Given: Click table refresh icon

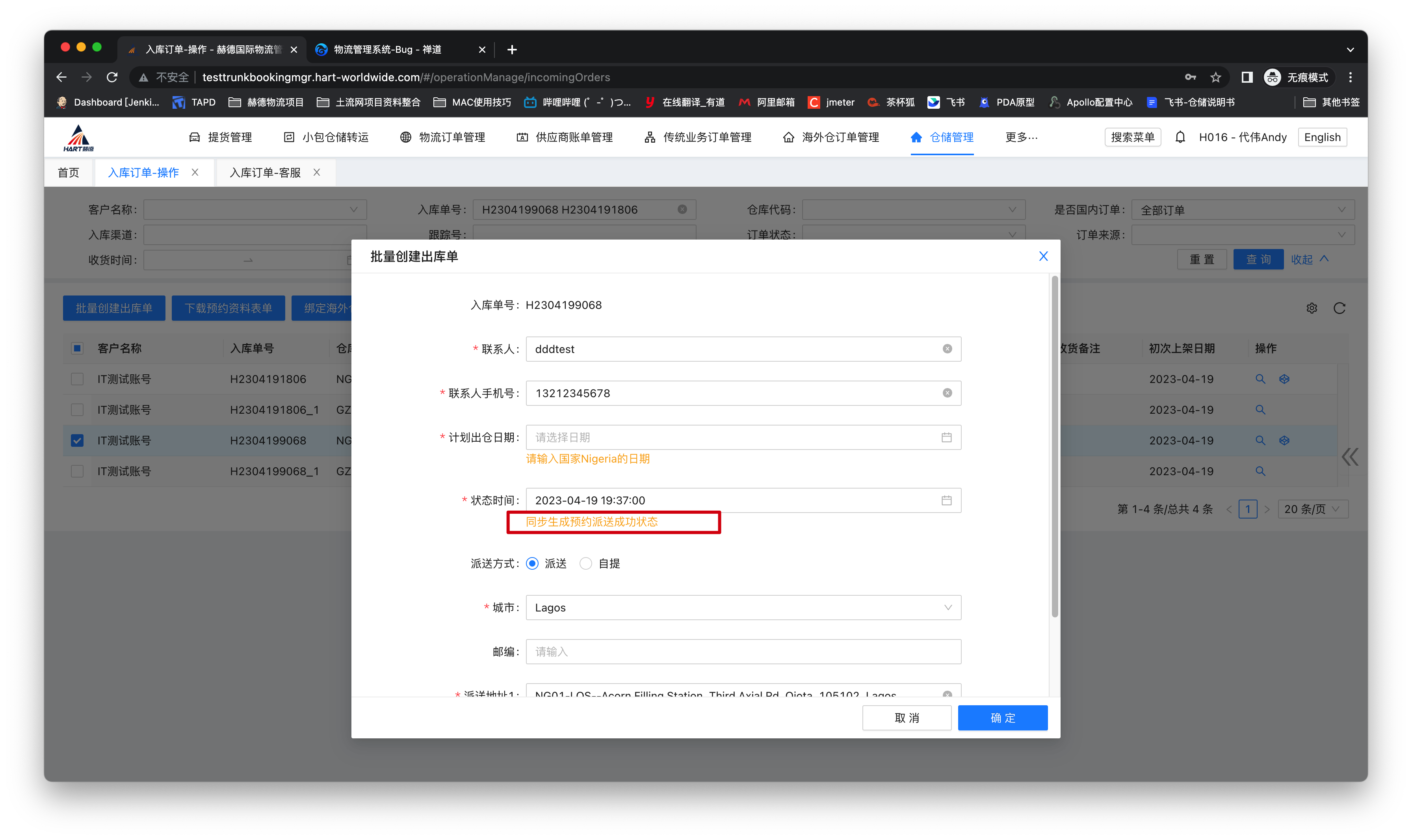Looking at the screenshot, I should pos(1339,308).
